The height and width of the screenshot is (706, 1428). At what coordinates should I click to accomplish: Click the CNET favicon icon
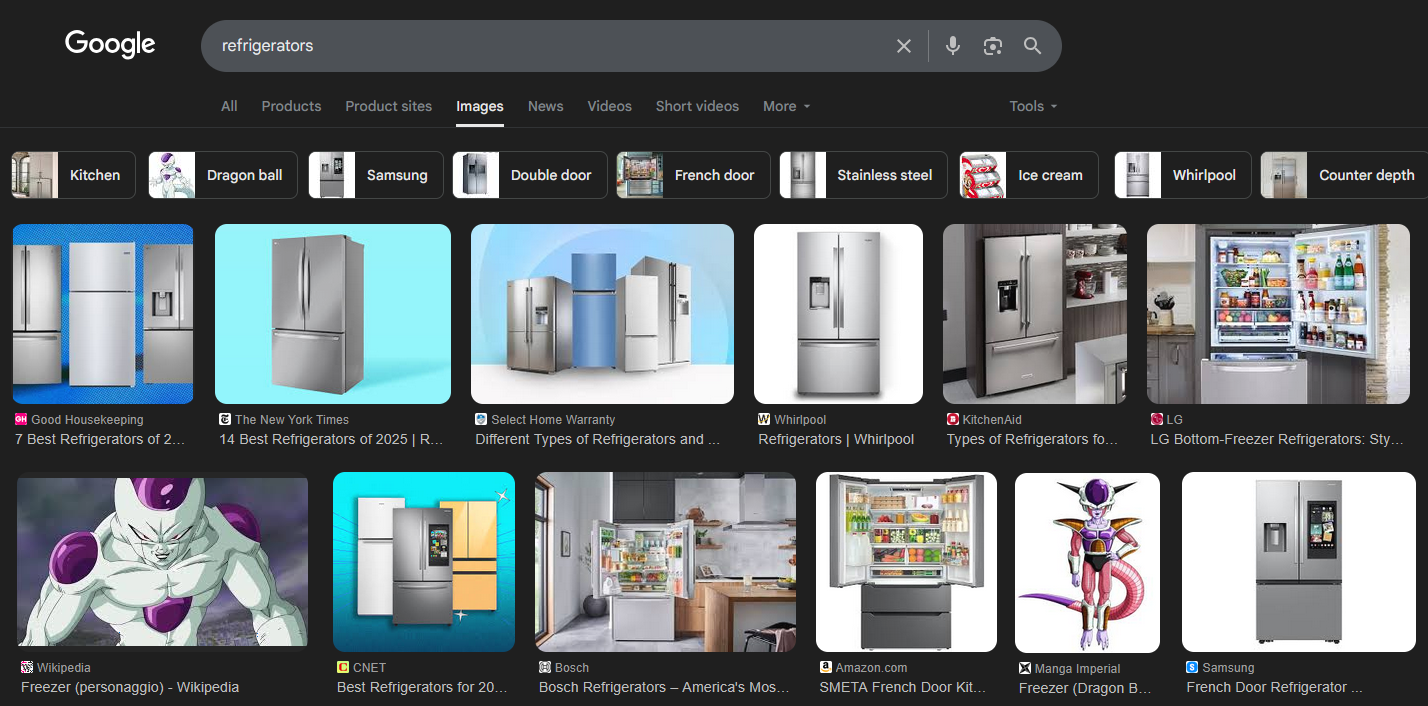coord(343,667)
